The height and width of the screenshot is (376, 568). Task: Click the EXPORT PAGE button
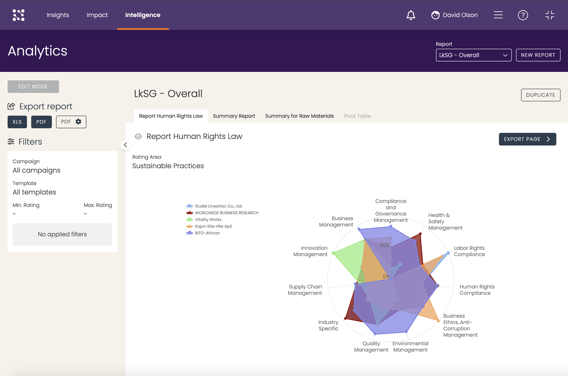coord(527,139)
